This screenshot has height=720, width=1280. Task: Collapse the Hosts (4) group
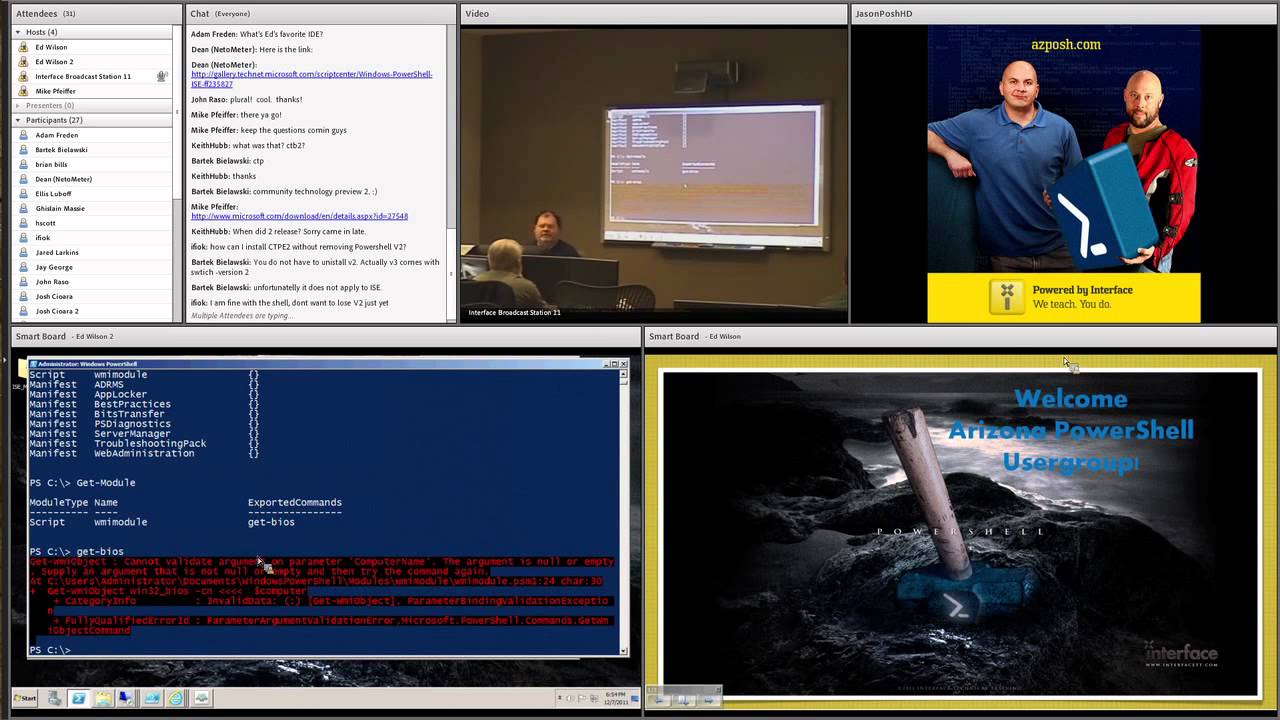pos(18,32)
